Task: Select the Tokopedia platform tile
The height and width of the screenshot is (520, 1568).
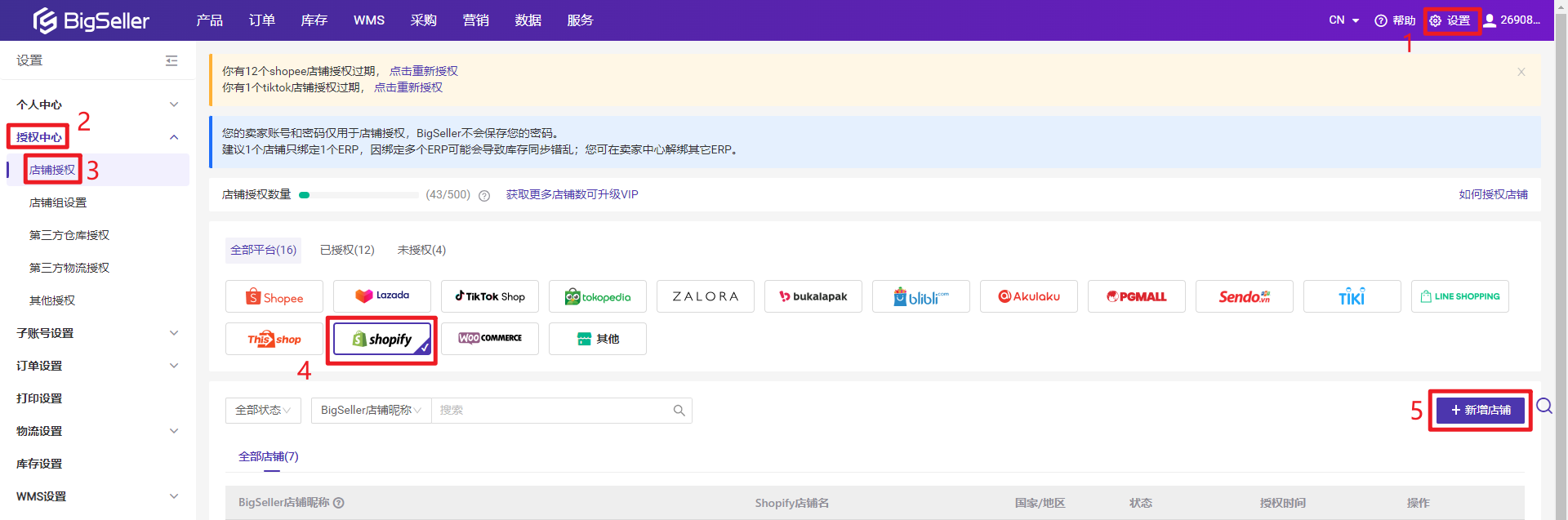Action: tap(598, 296)
